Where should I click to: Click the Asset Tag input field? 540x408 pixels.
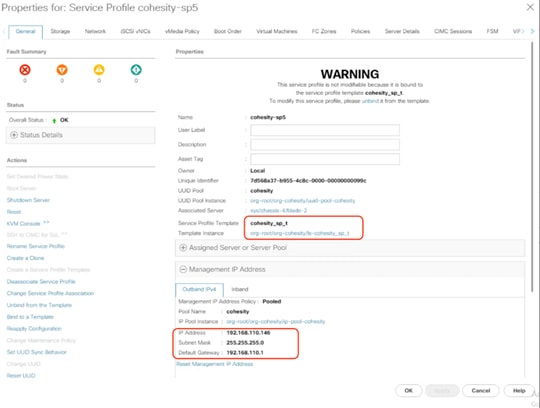click(325, 159)
